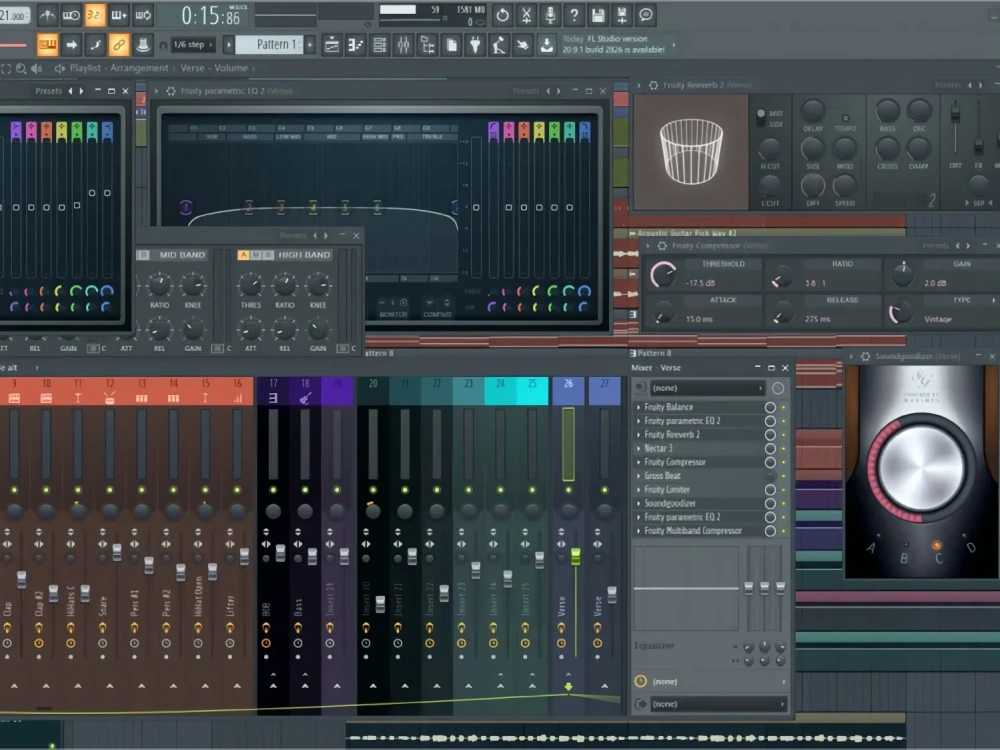Toggle the metronome icon in top toolbar

[x=47, y=15]
